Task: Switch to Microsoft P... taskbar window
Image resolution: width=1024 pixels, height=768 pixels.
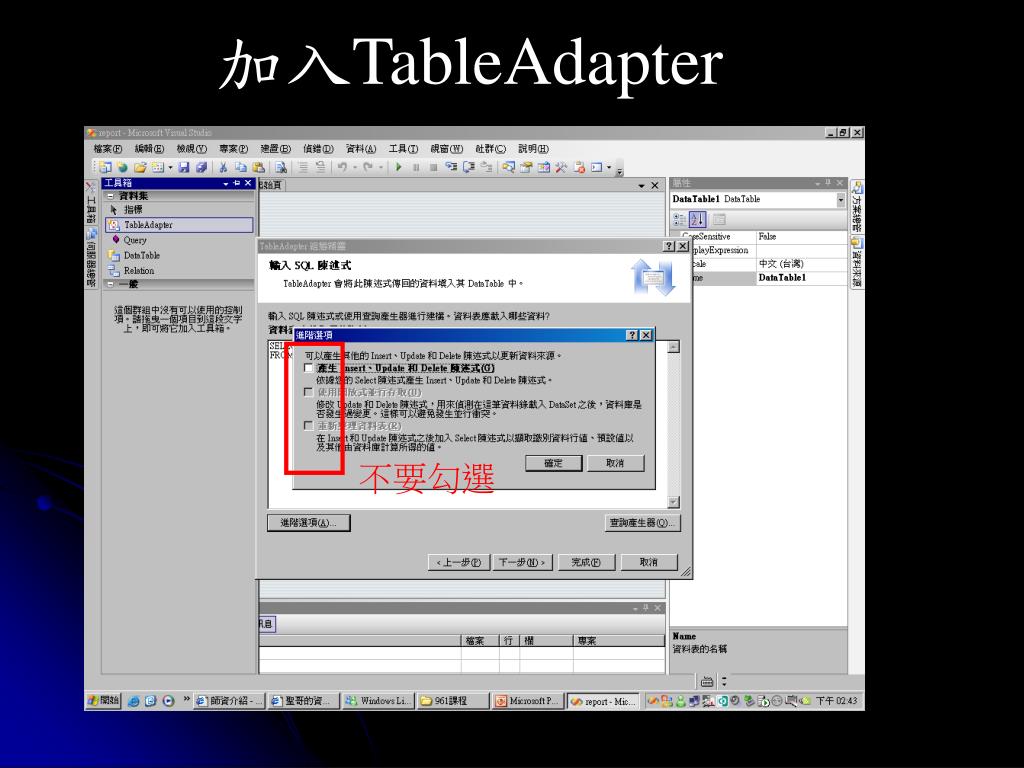Action: coord(526,701)
